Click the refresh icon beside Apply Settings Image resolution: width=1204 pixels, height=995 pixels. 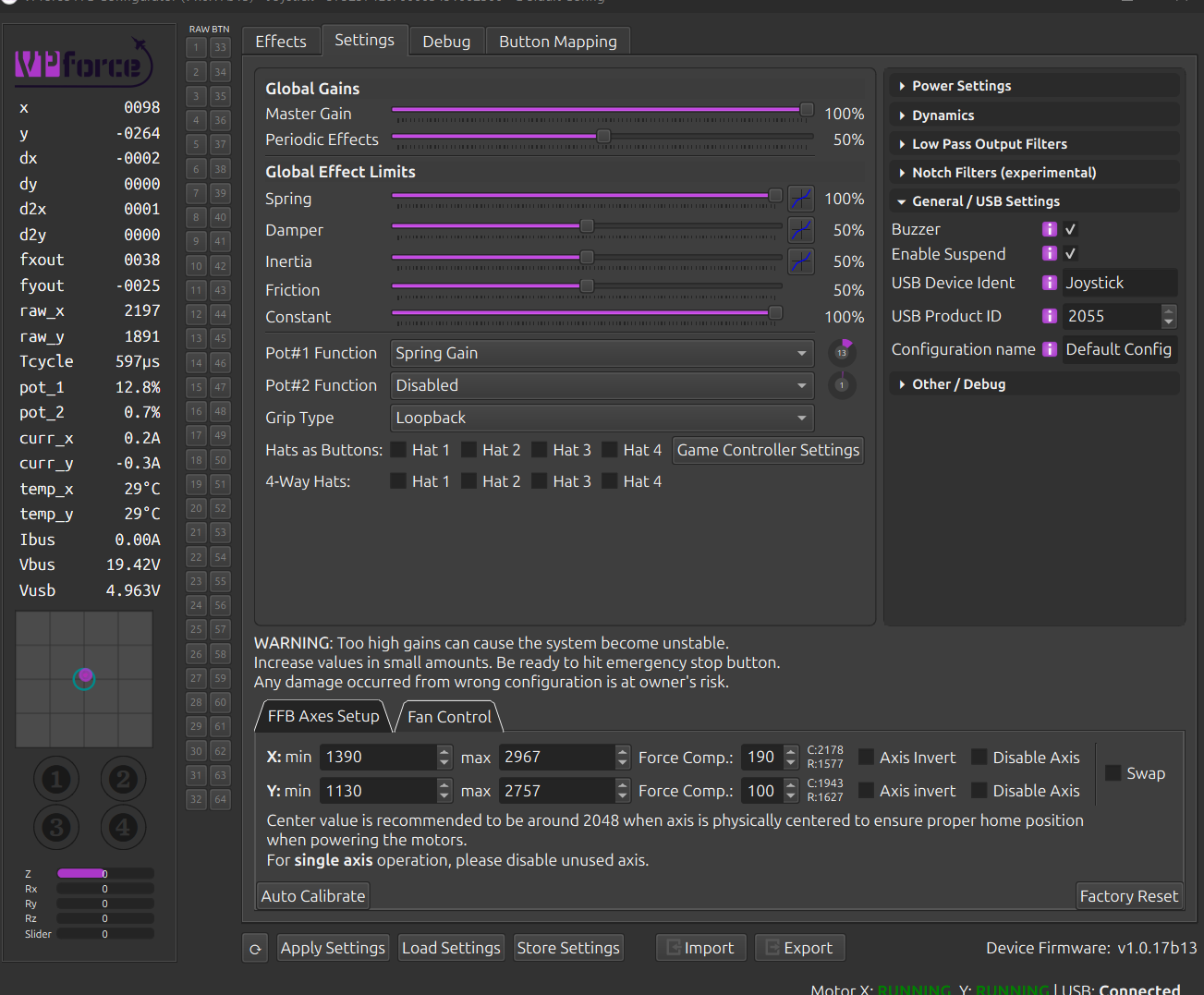pyautogui.click(x=256, y=948)
